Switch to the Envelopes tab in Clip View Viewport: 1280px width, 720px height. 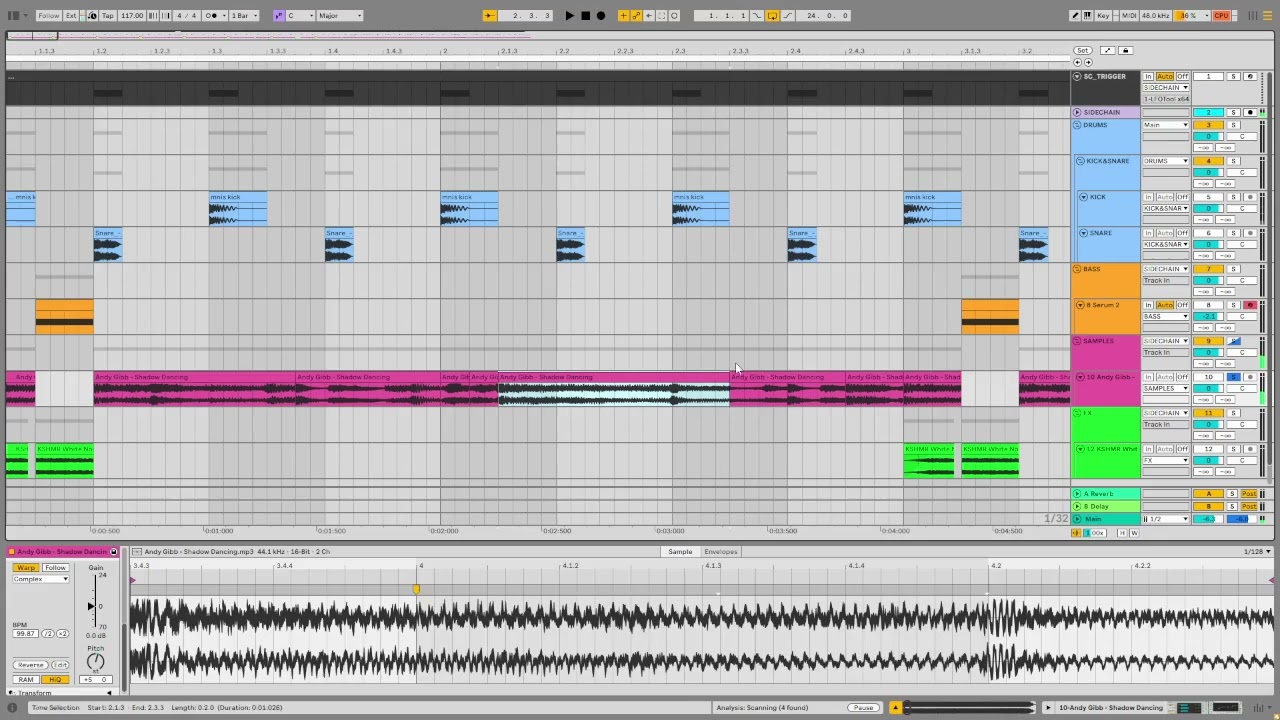click(721, 552)
